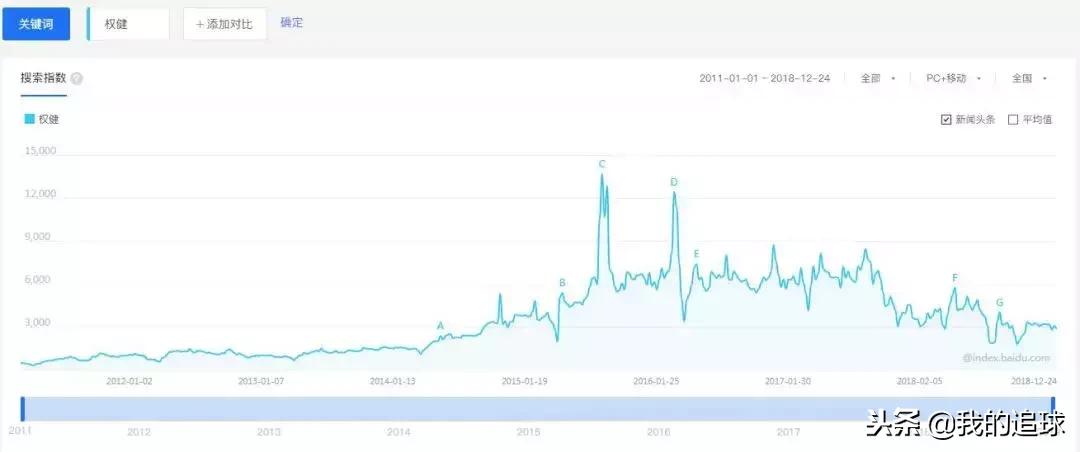This screenshot has height=452, width=1080.
Task: Click news marker F on the chart
Action: coord(955,278)
